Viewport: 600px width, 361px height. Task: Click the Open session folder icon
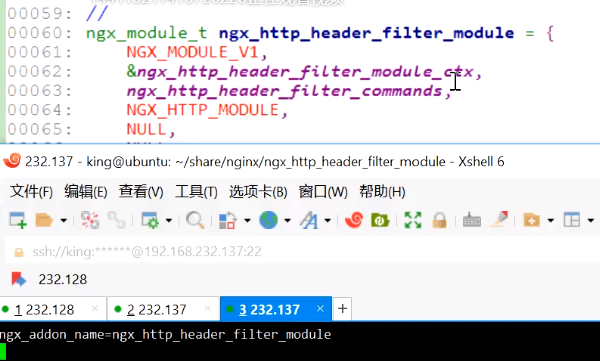[44, 221]
